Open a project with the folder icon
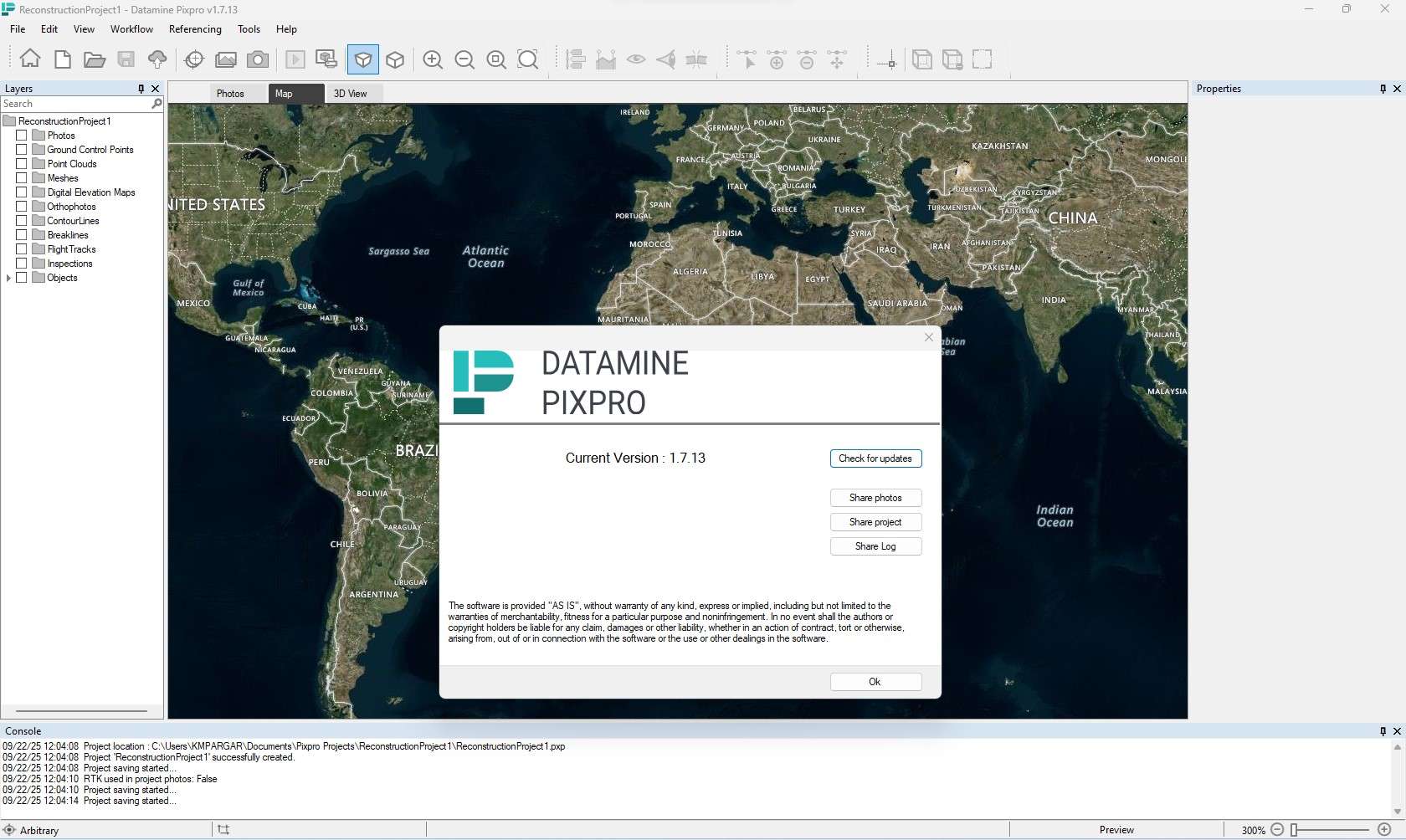1406x840 pixels. 95,59
